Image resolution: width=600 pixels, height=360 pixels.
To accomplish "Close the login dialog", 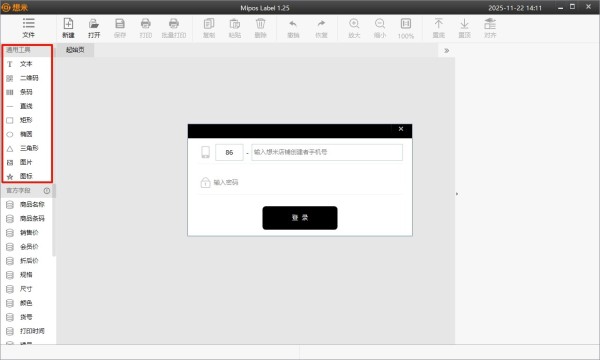I will 401,129.
